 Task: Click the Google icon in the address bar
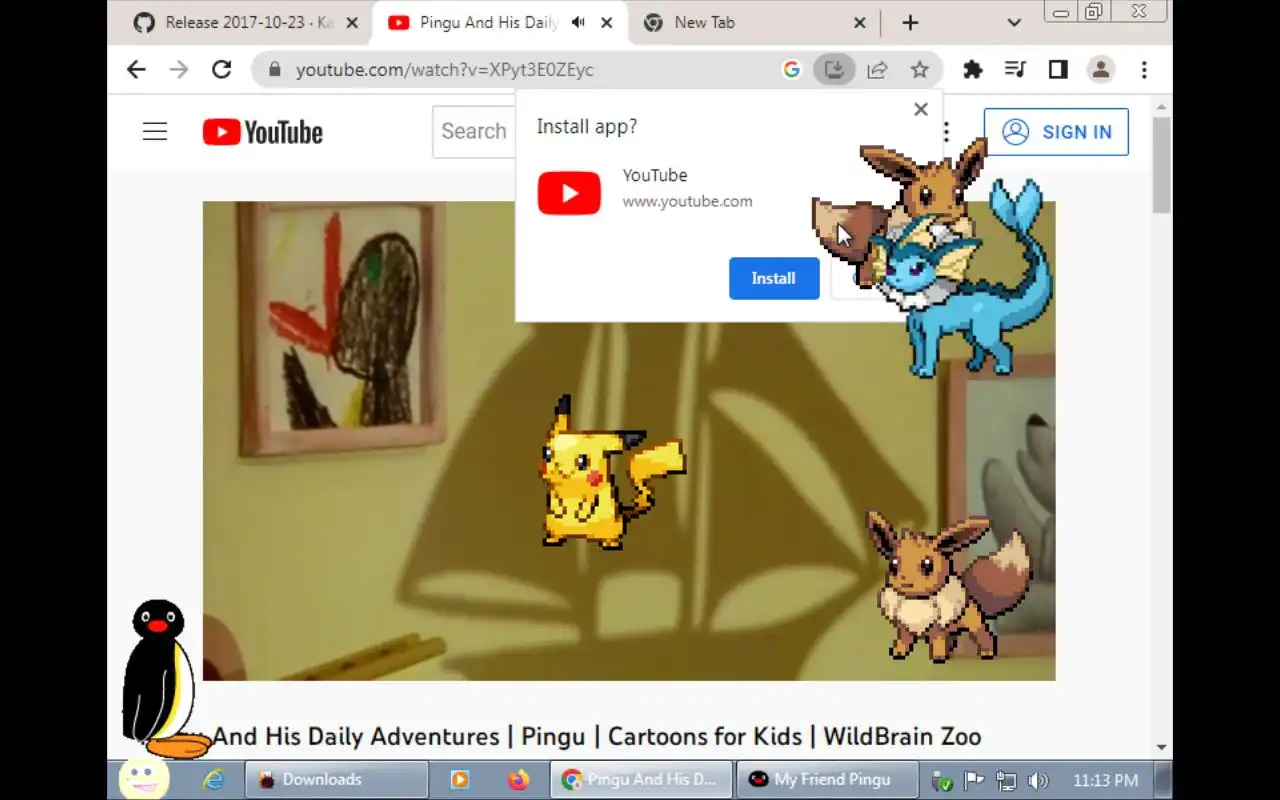click(792, 70)
